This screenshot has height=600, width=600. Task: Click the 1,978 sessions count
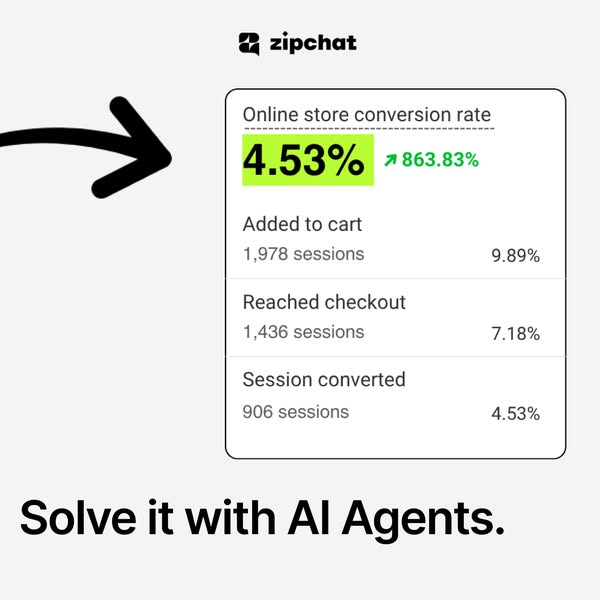click(303, 254)
